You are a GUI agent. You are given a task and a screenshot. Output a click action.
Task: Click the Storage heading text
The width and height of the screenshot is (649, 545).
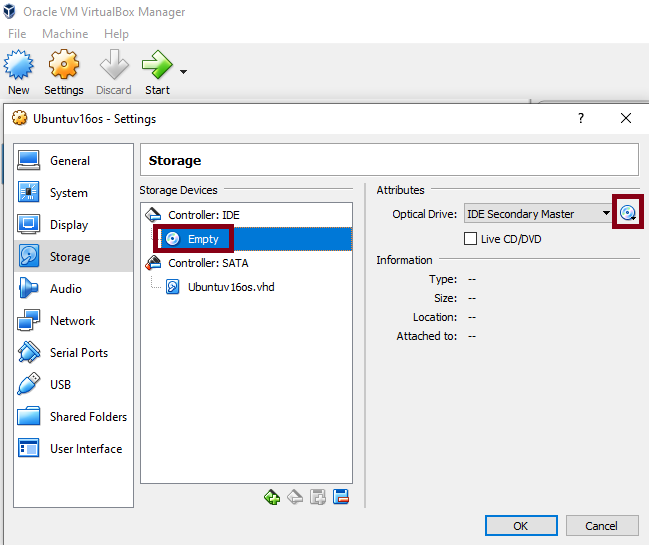175,161
